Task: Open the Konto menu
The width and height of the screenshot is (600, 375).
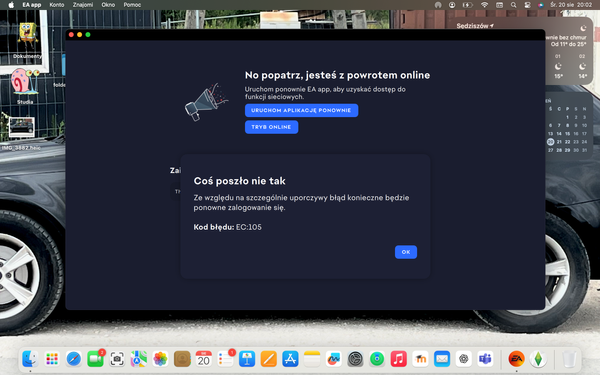Action: [x=57, y=5]
